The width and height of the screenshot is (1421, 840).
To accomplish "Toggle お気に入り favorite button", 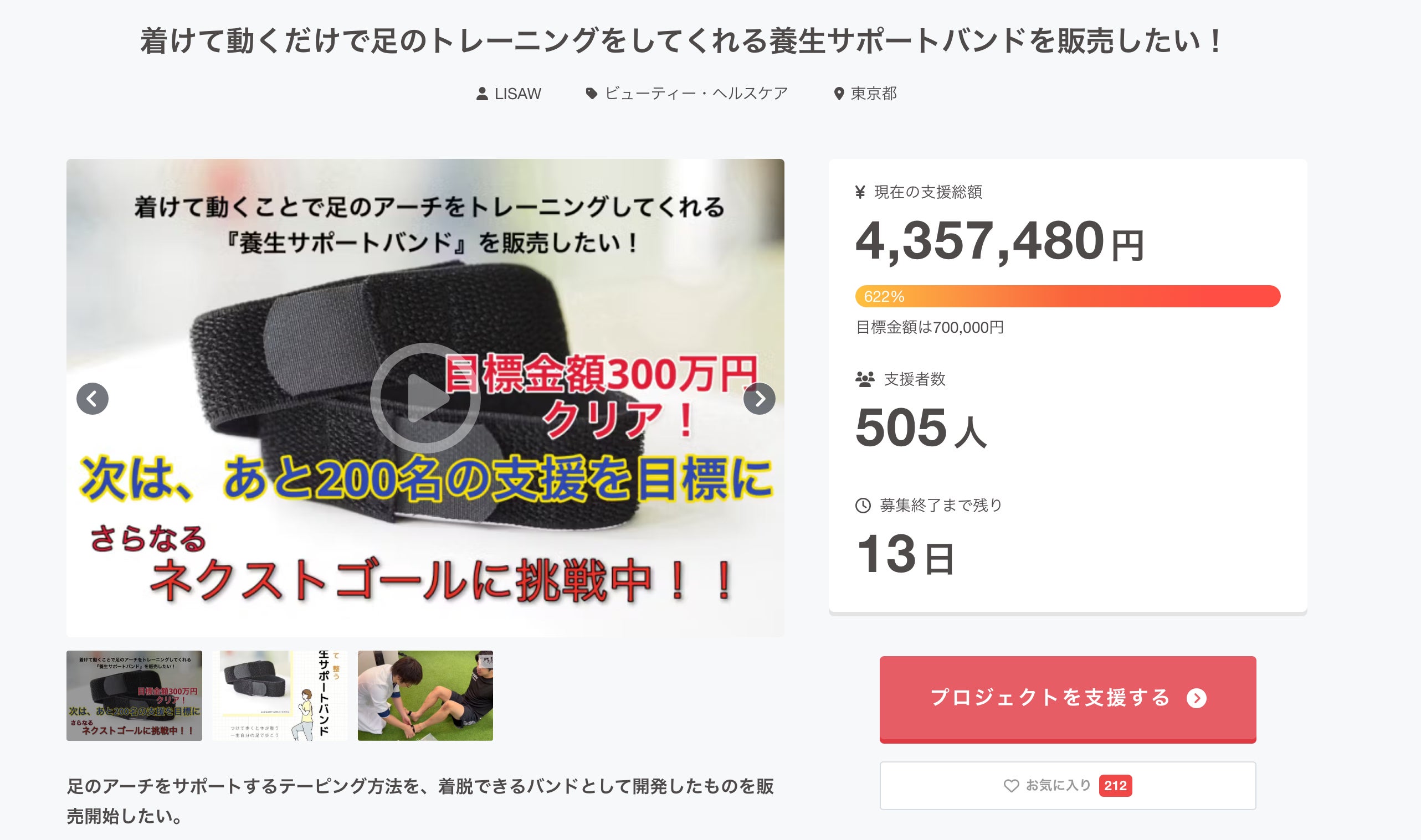I will [x=1067, y=786].
